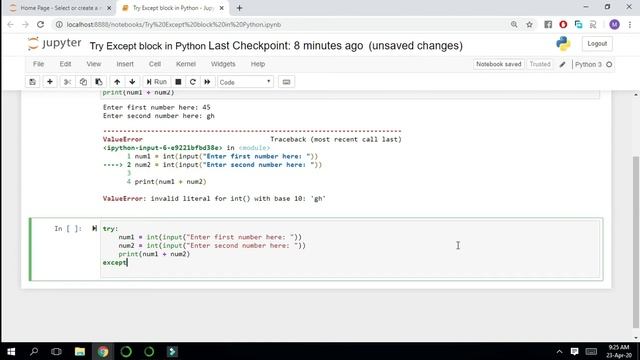Restart the kernel icon
The height and width of the screenshot is (360, 640).
tap(193, 82)
